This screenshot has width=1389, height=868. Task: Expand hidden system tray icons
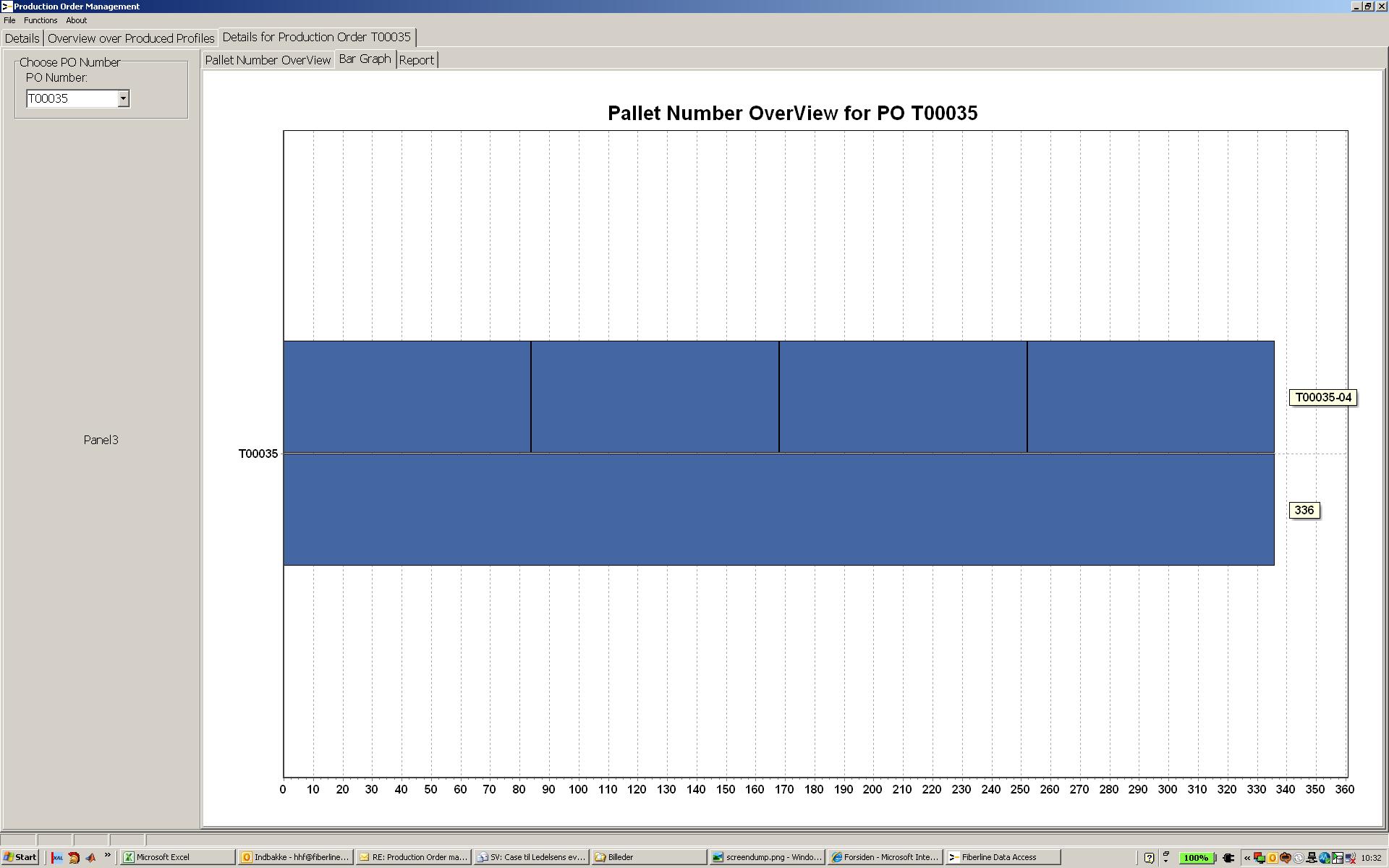[x=1247, y=858]
